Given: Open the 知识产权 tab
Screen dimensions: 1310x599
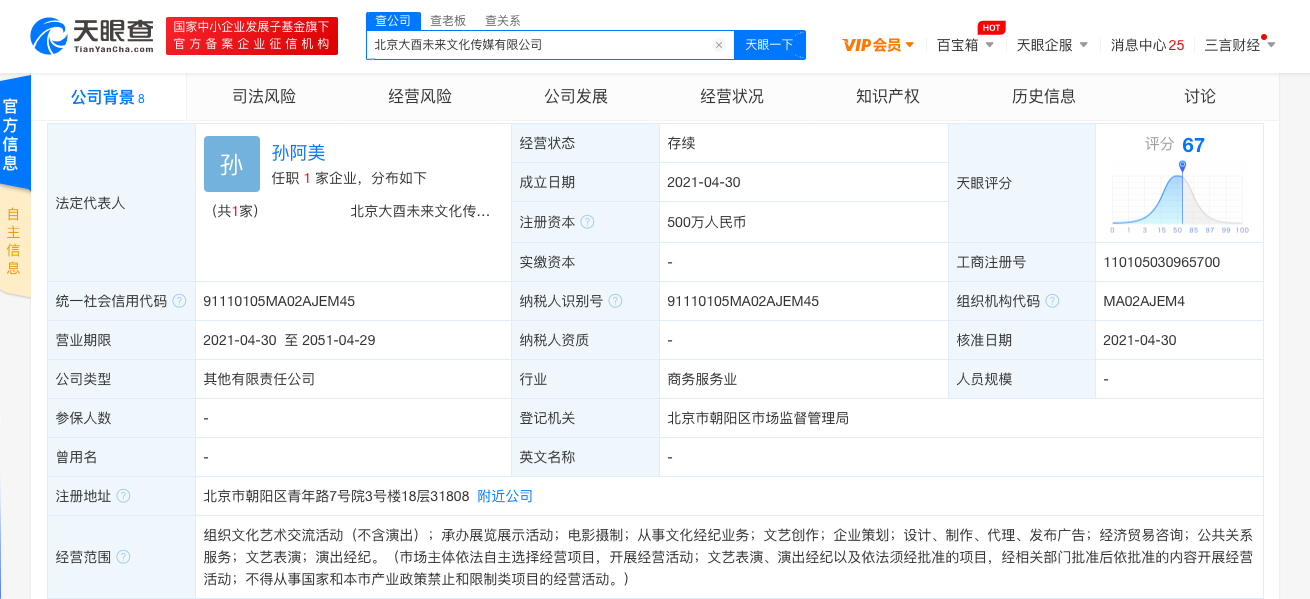Looking at the screenshot, I should coord(888,97).
